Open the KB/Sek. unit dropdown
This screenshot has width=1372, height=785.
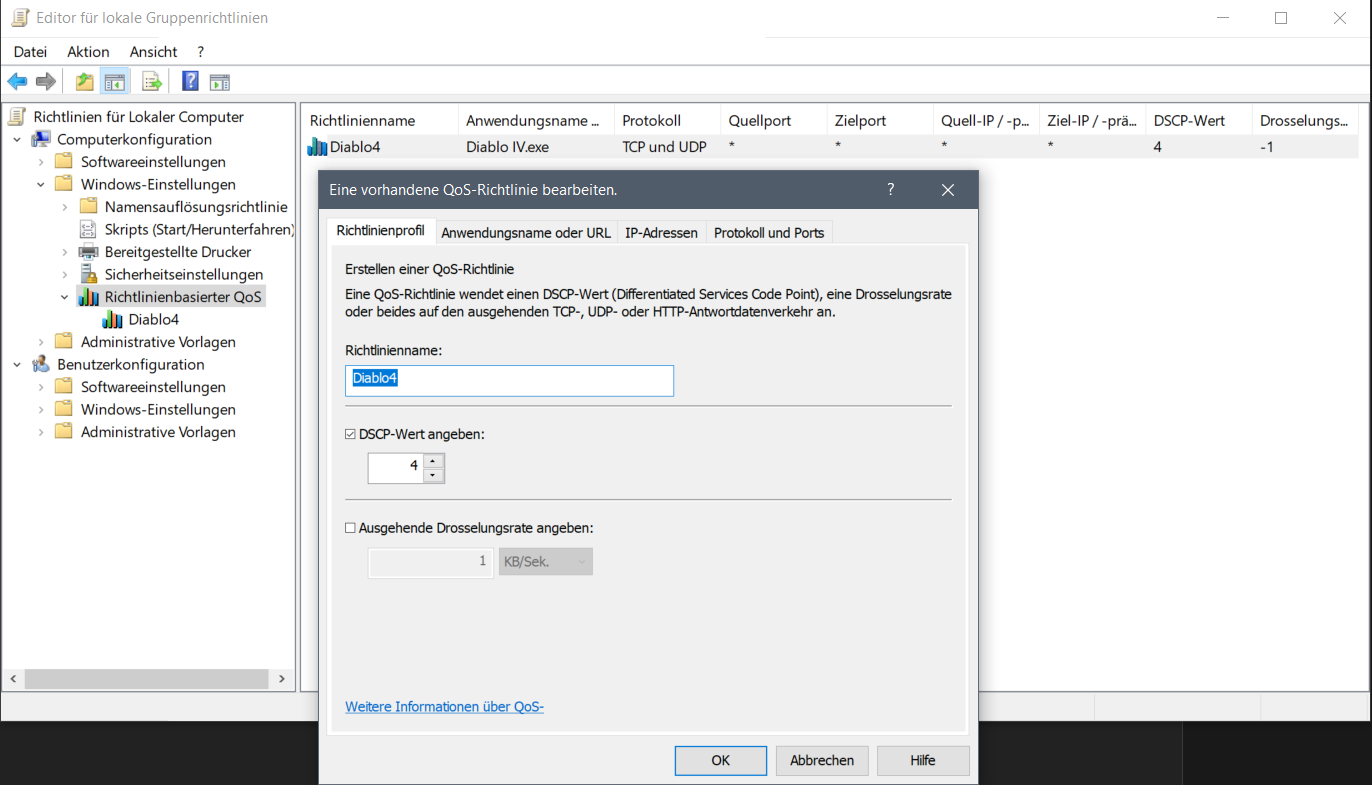tap(545, 562)
